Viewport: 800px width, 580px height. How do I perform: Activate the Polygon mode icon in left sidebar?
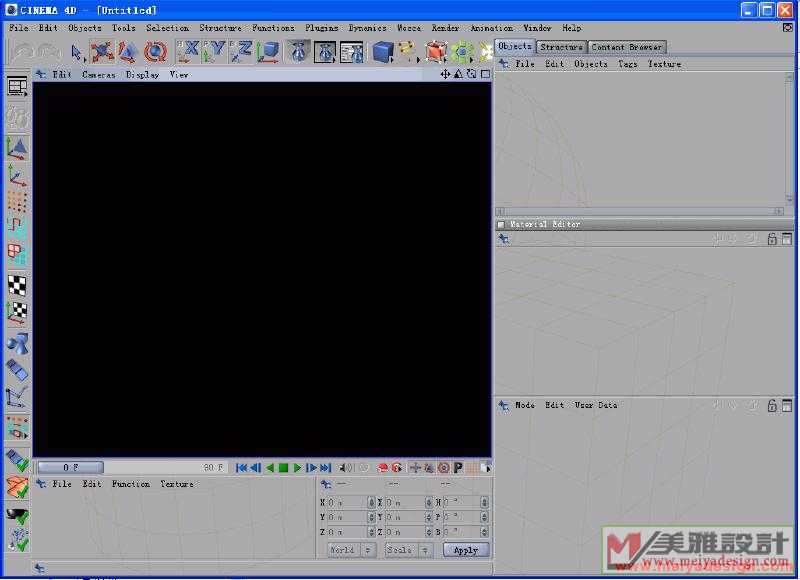(x=17, y=254)
